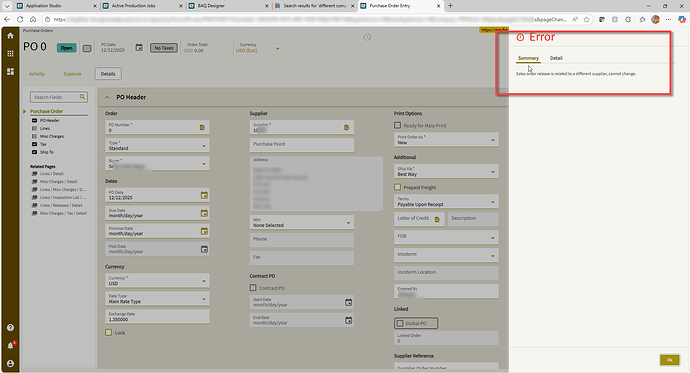This screenshot has height=373, width=690.
Task: Select the Details tab
Action: [108, 74]
